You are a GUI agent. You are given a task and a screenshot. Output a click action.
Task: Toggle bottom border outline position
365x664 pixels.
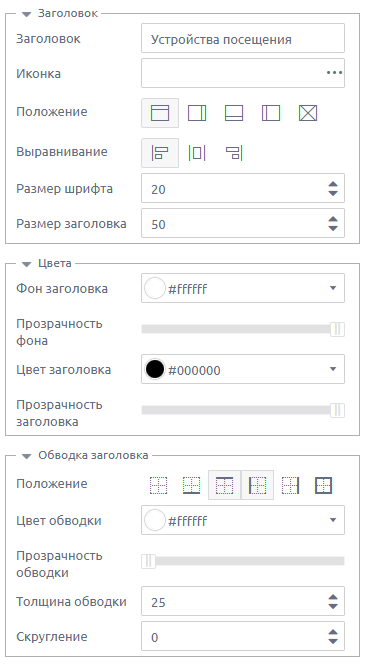point(191,485)
